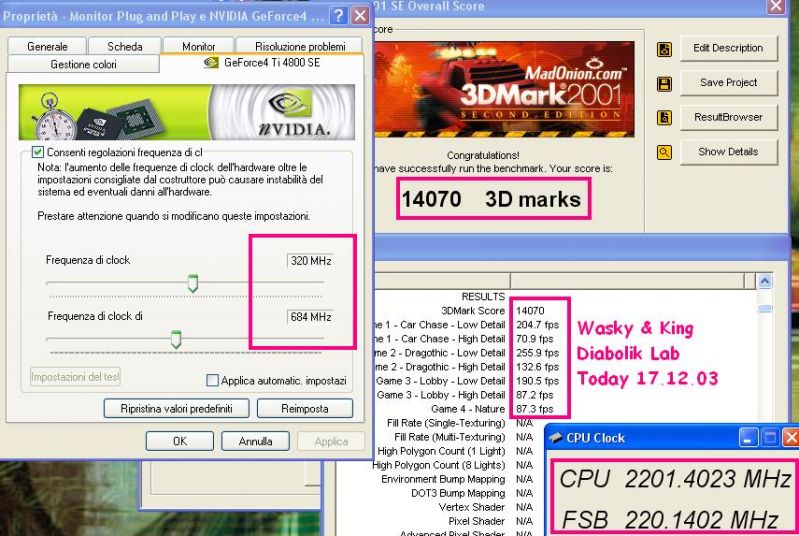Switch to the Scheda tab
This screenshot has height=536, width=799.
pos(125,46)
